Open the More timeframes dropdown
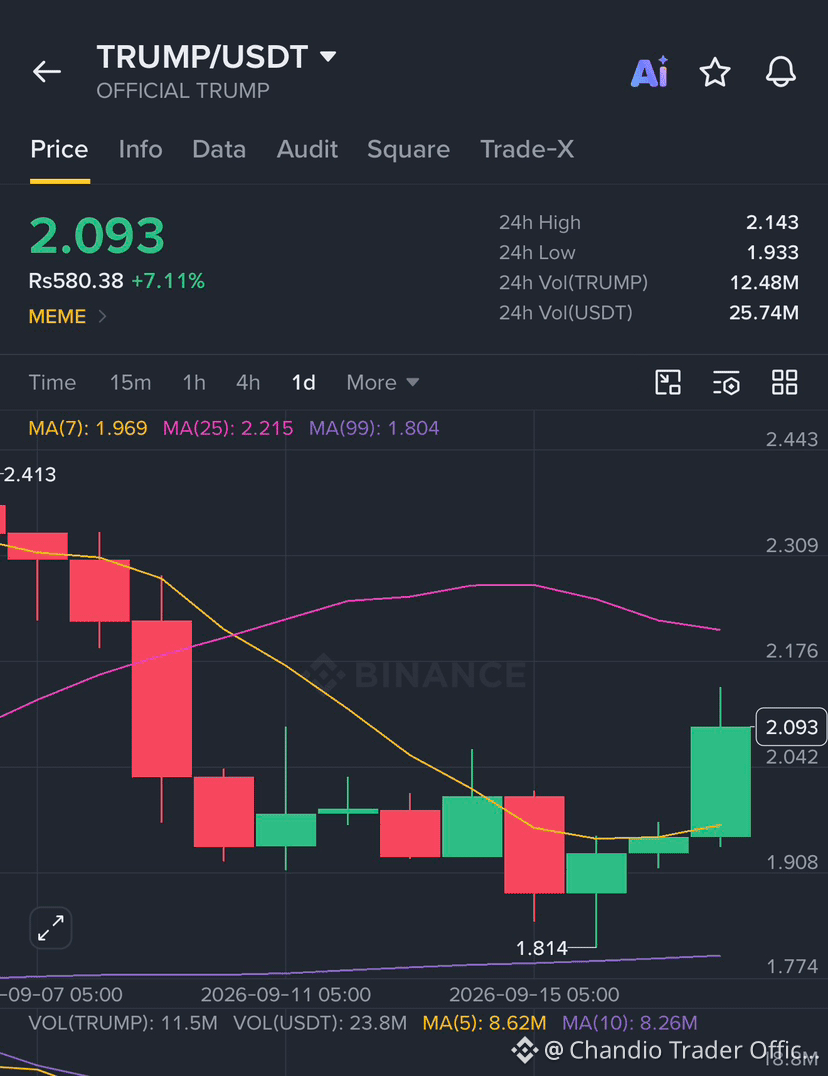The image size is (828, 1076). (383, 382)
